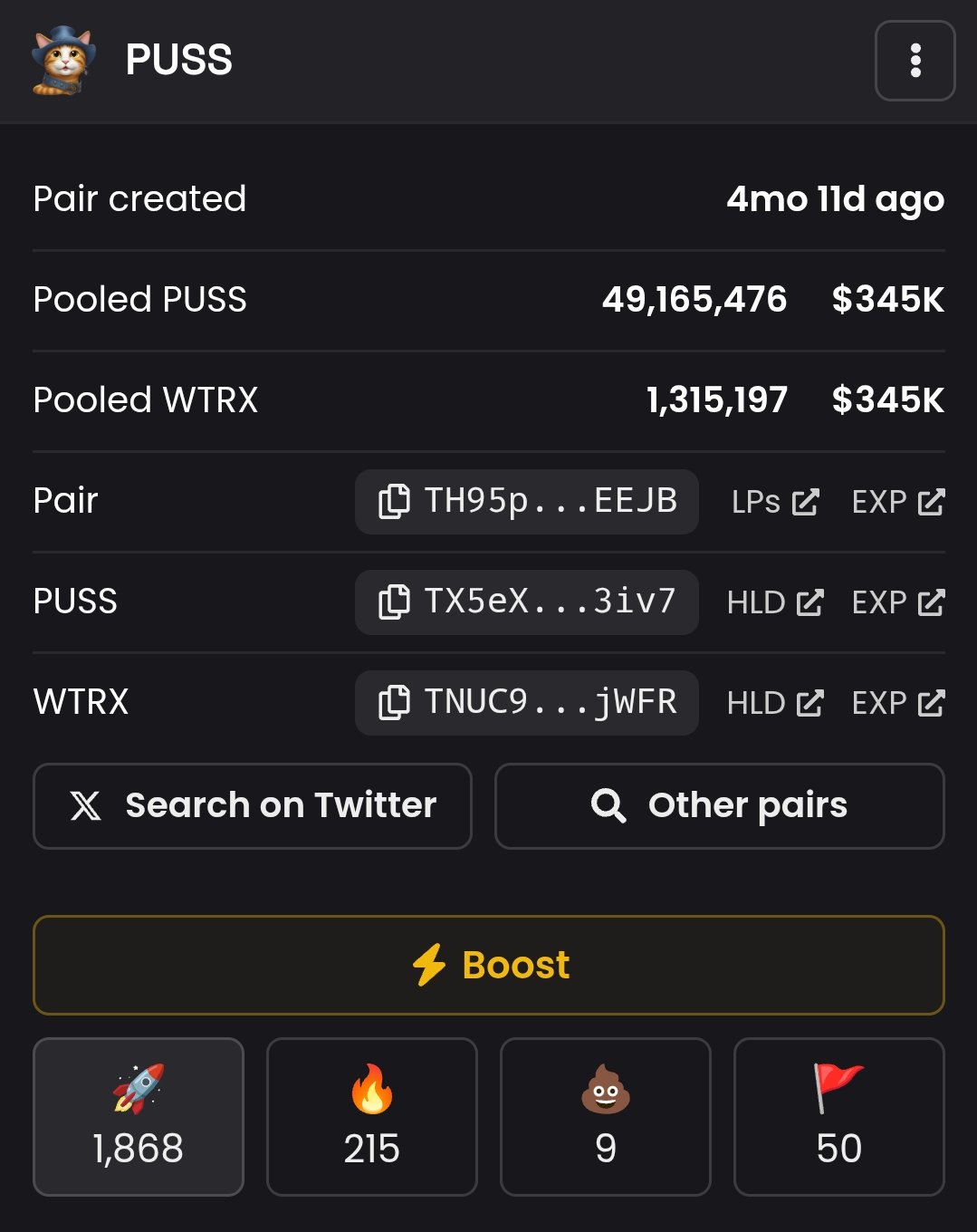Screen dimensions: 977x1232
Task: Click Other pairs button
Action: 720,806
